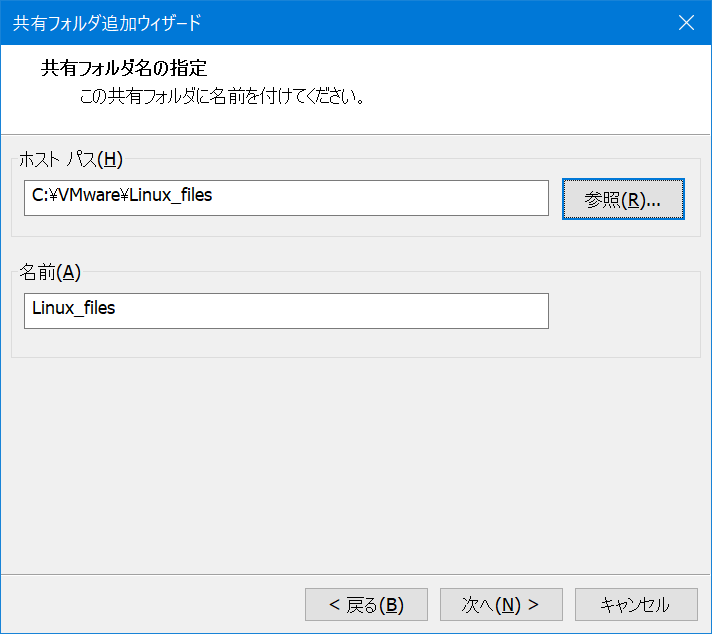Focus the 名前 text input field
The width and height of the screenshot is (712, 634).
click(286, 311)
